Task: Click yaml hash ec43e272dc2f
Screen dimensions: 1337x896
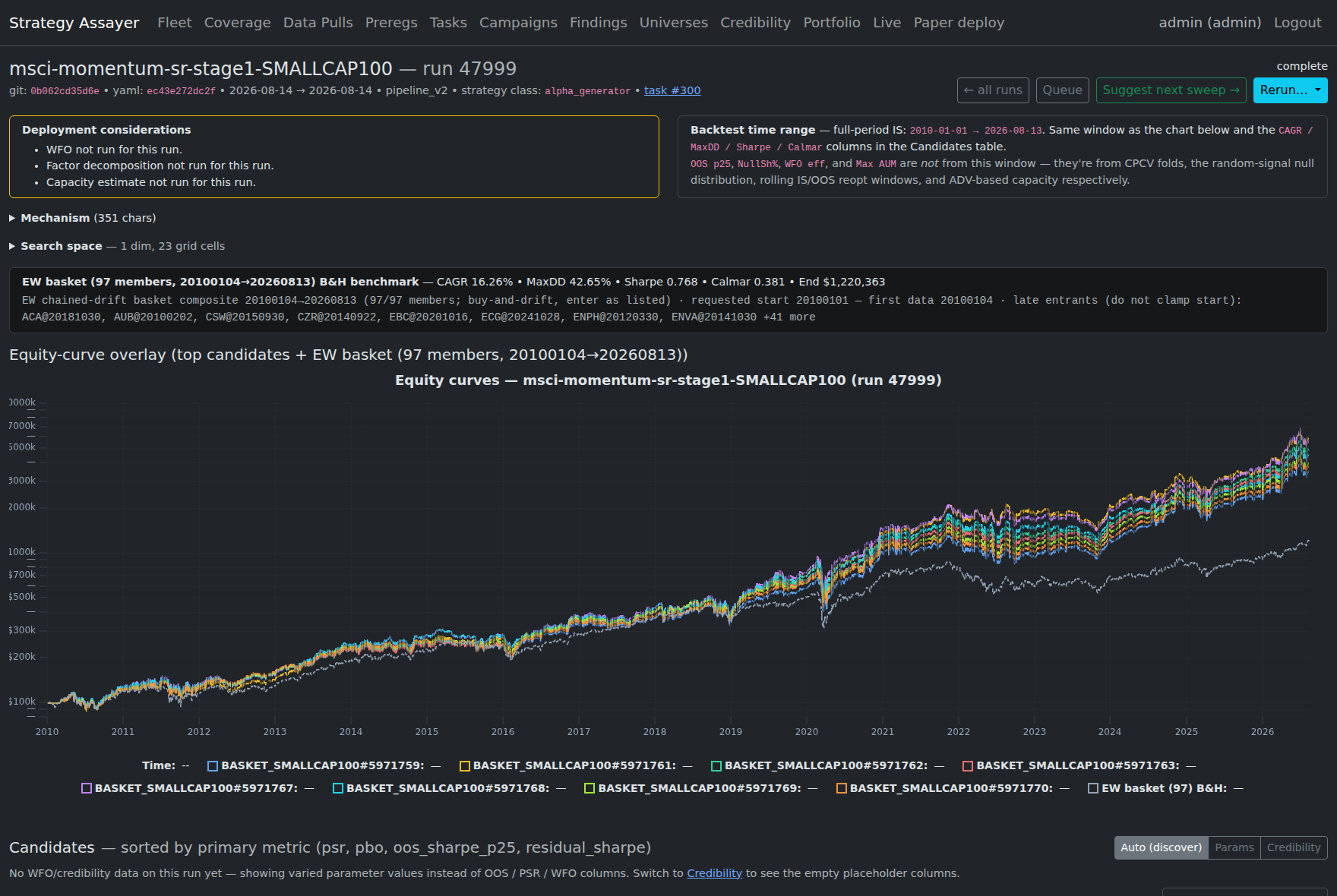Action: click(x=181, y=91)
